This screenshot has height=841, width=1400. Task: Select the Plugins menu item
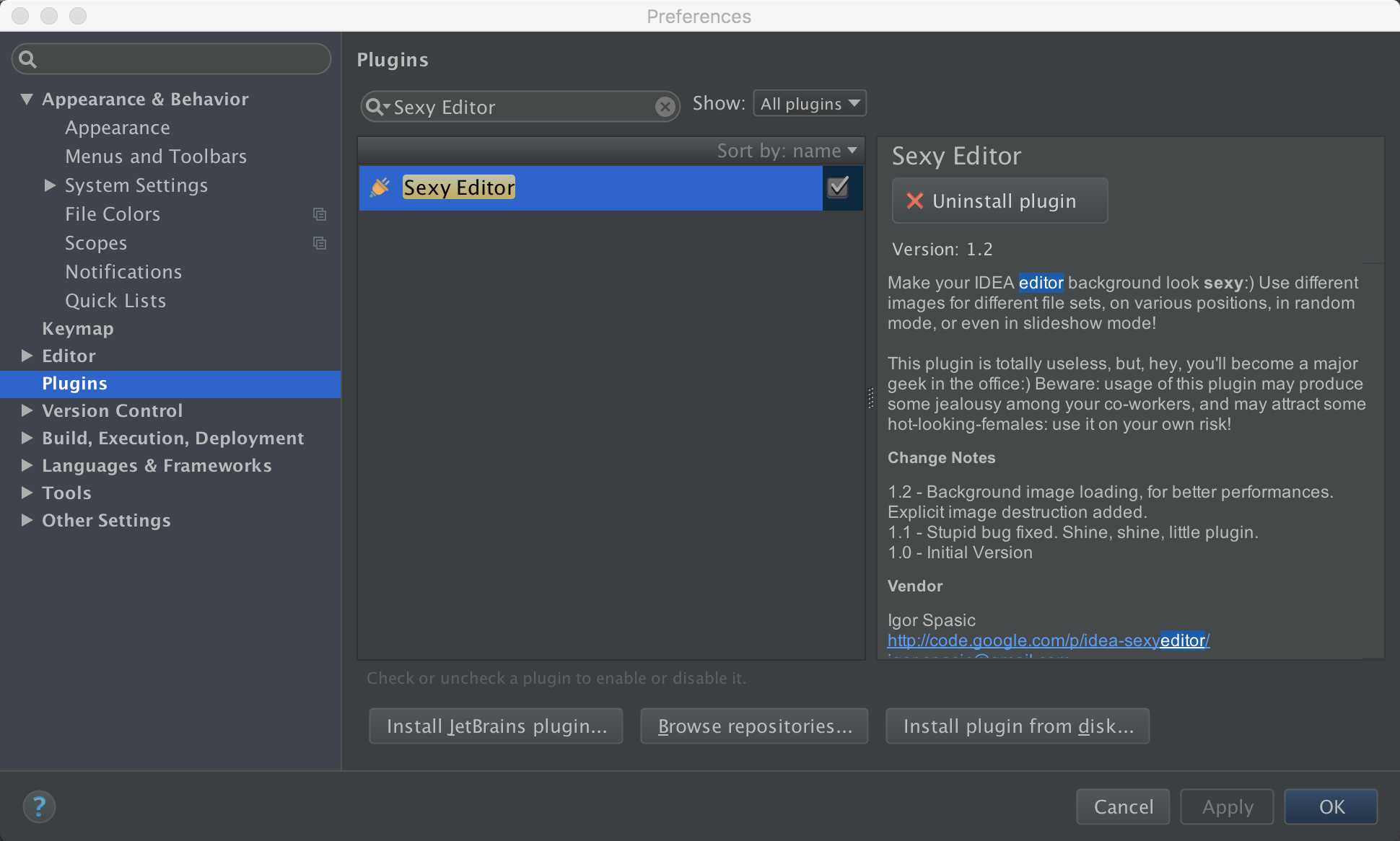coord(74,382)
